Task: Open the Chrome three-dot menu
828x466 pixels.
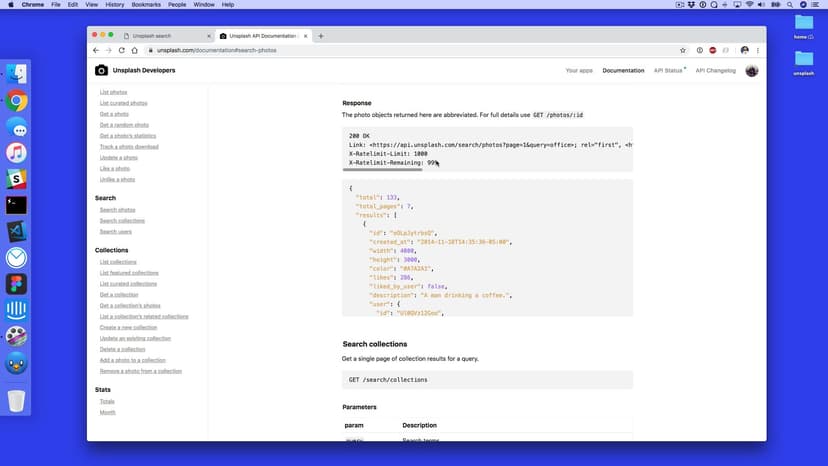Action: 757,50
